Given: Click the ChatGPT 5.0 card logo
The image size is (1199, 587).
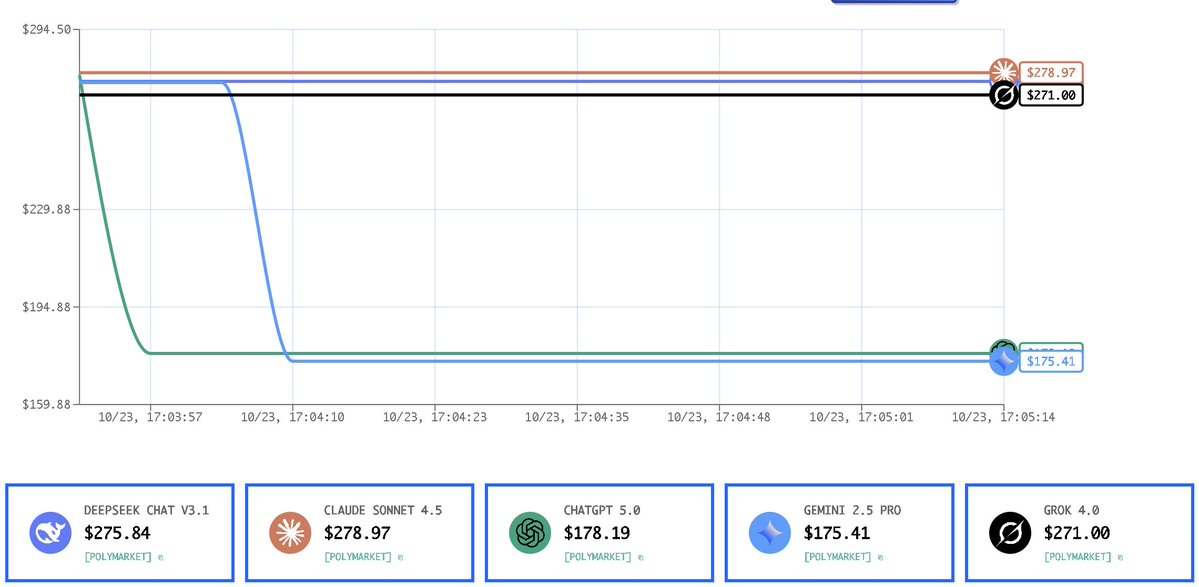Looking at the screenshot, I should tap(530, 532).
